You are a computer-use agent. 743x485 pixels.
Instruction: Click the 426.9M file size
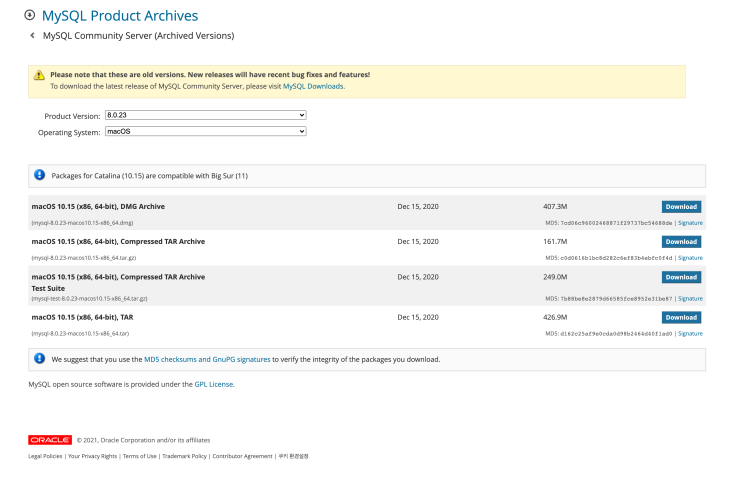click(555, 317)
